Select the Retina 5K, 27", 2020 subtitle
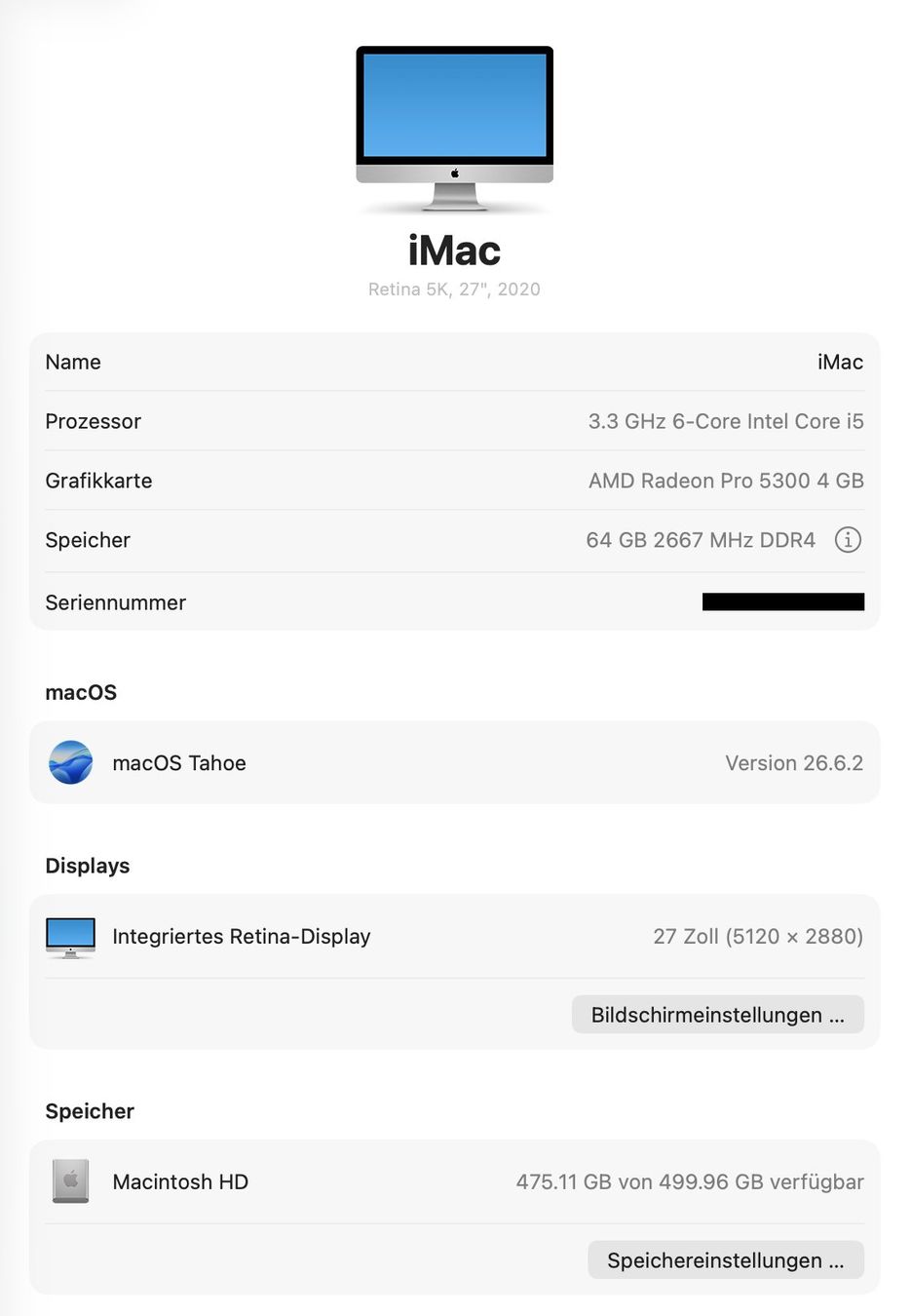The height and width of the screenshot is (1316, 911). coord(454,290)
